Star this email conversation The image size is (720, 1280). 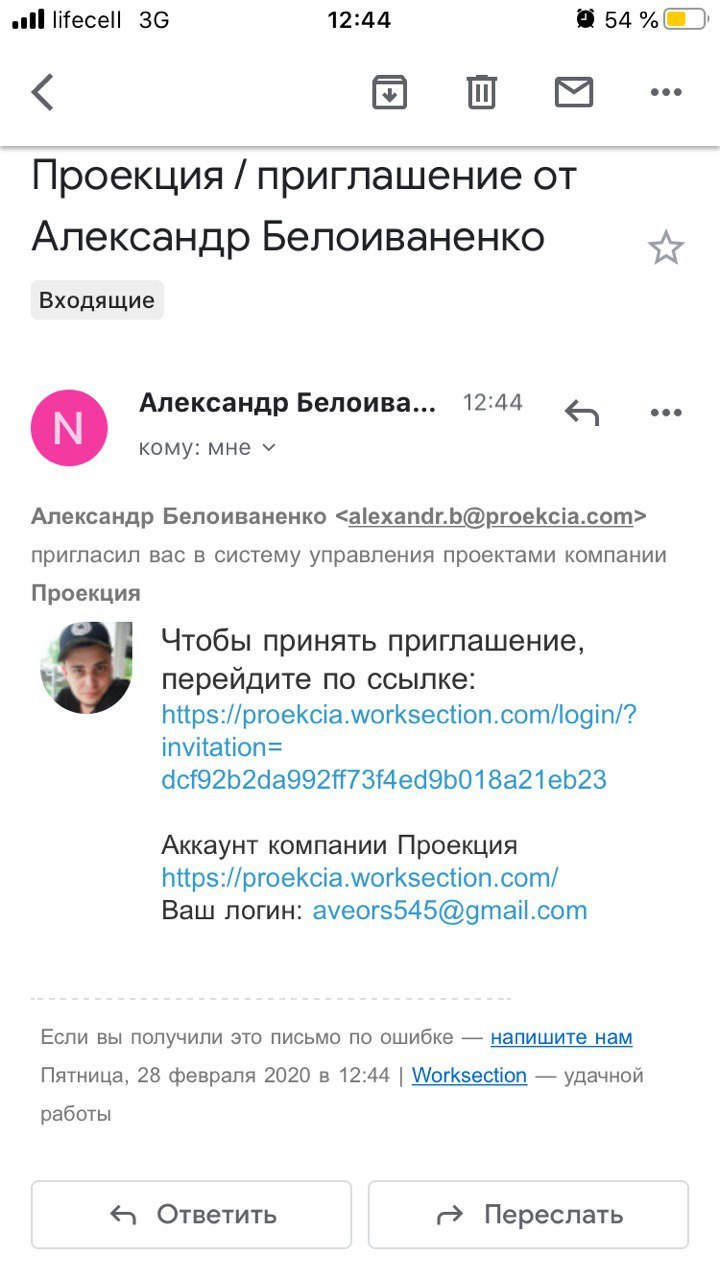pyautogui.click(x=665, y=247)
